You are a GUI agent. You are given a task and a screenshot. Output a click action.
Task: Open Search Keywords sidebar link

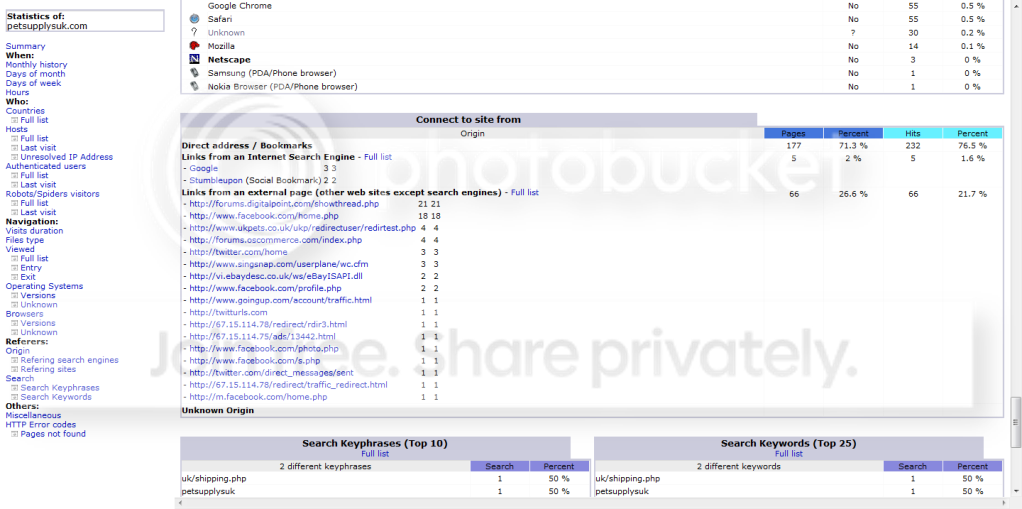pos(56,397)
